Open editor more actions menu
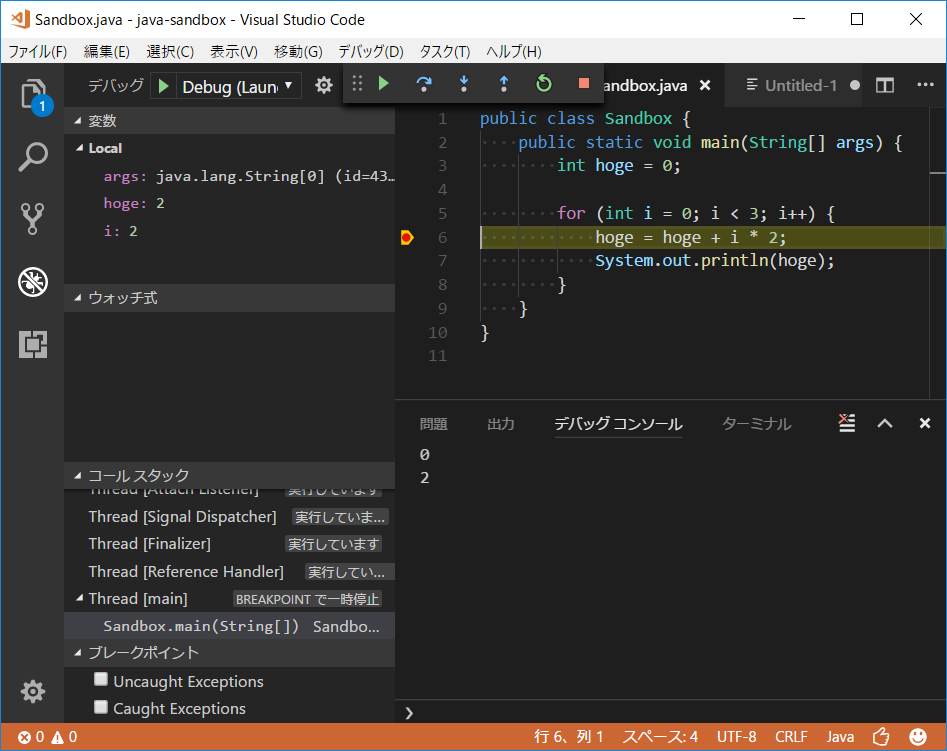 click(x=925, y=85)
